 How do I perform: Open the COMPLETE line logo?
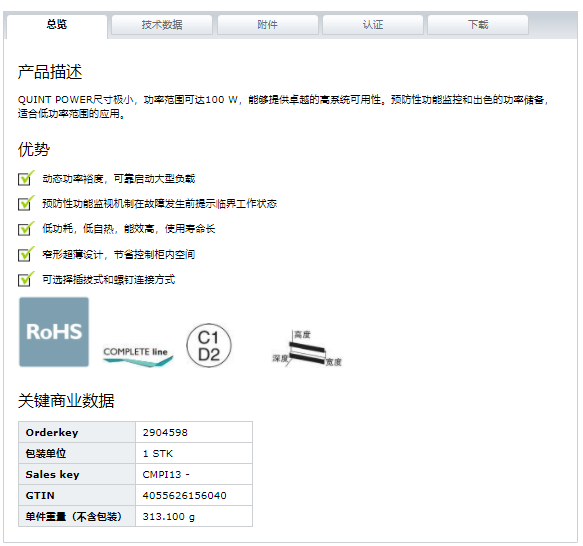138,356
